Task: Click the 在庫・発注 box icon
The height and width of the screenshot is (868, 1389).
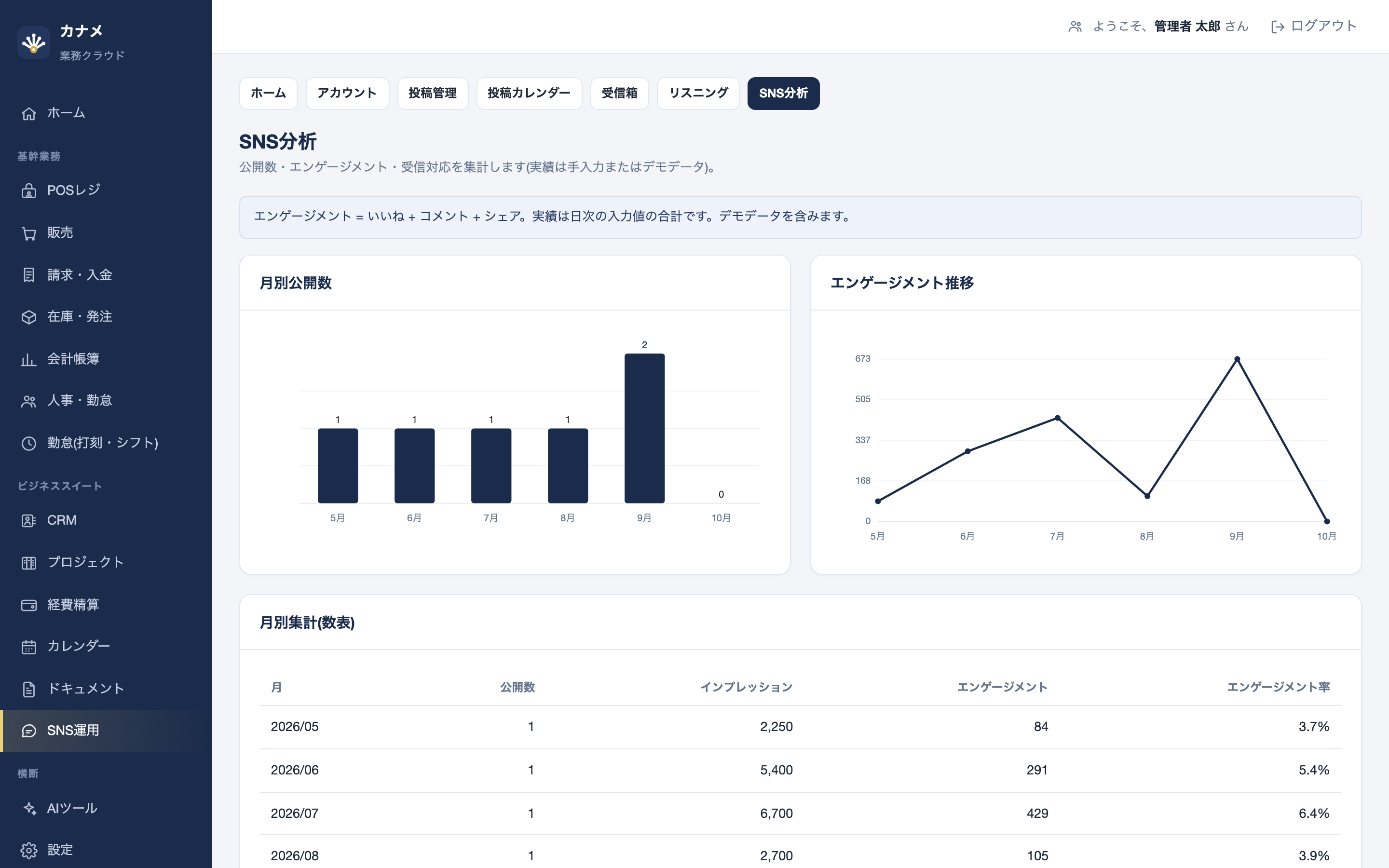Action: coord(29,317)
